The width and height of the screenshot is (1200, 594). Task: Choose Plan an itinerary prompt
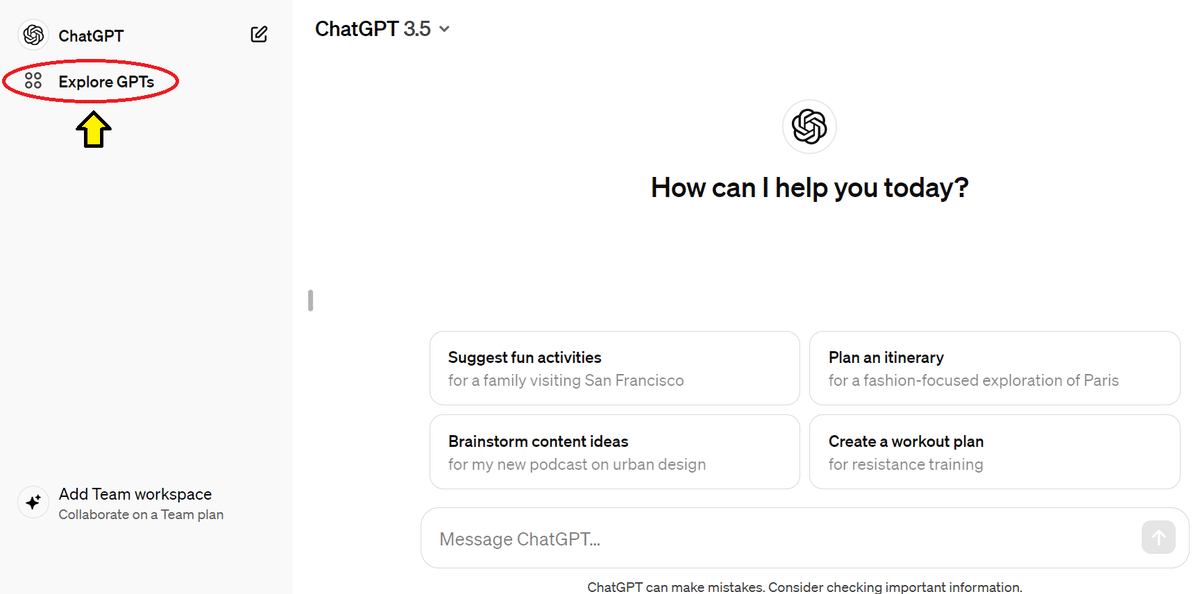[x=994, y=368]
